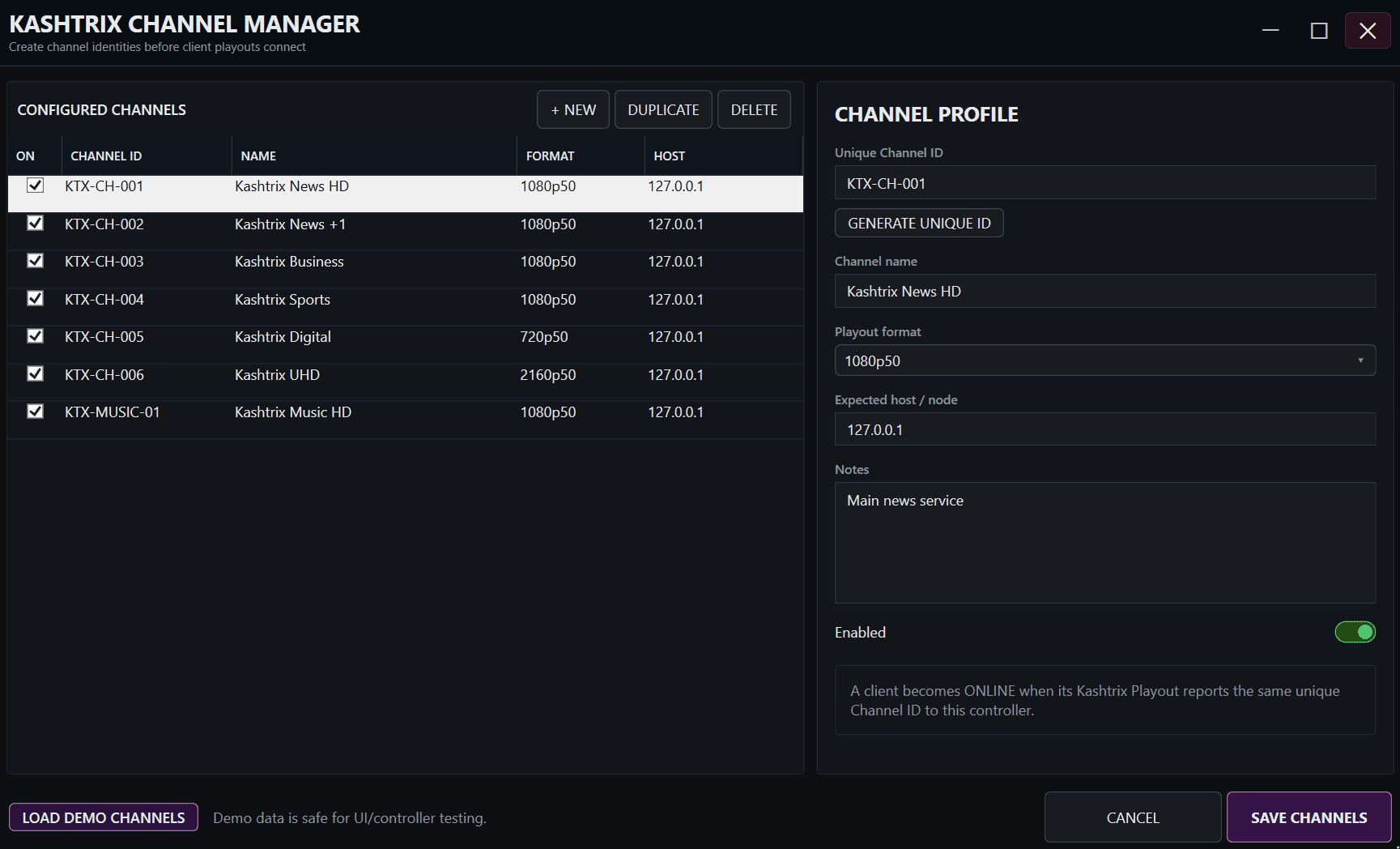Click the HOST column header
This screenshot has height=849, width=1400.
(723, 156)
